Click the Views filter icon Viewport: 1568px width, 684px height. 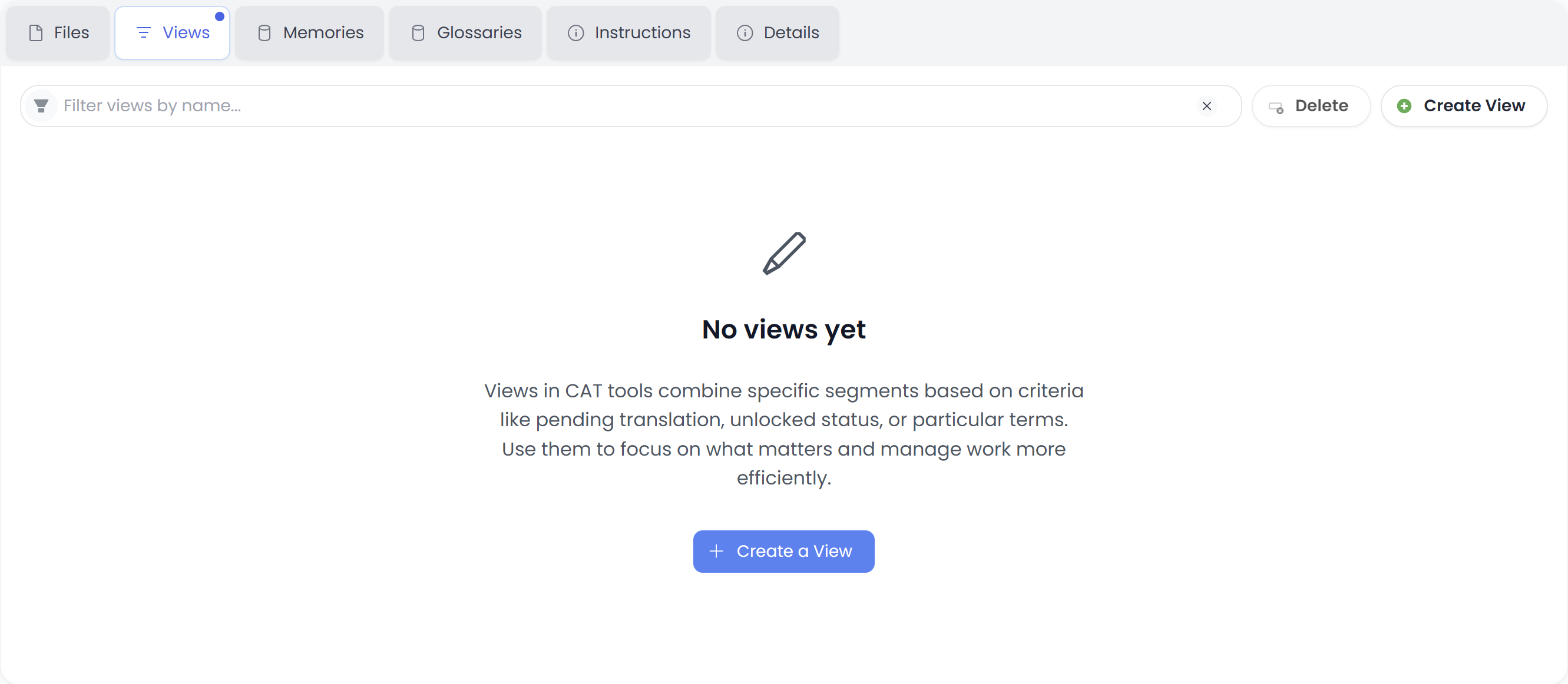[x=144, y=33]
